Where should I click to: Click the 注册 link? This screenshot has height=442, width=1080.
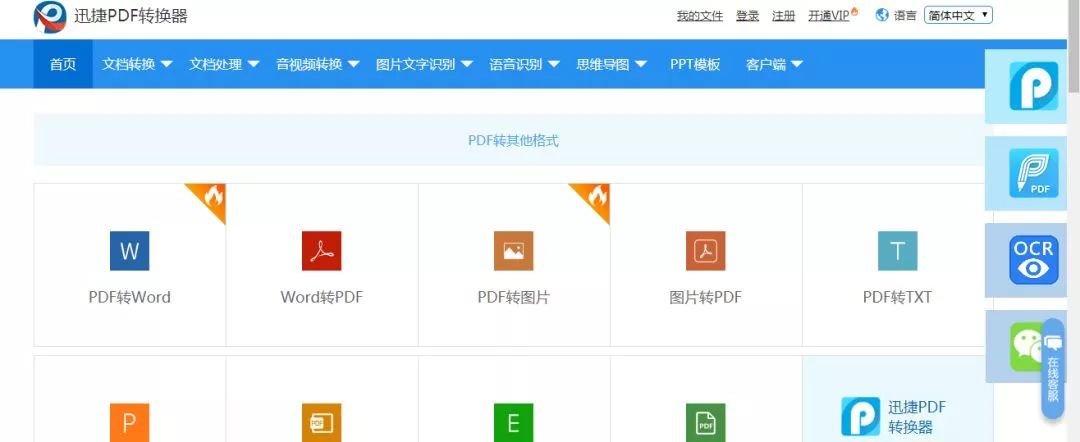pyautogui.click(x=783, y=16)
